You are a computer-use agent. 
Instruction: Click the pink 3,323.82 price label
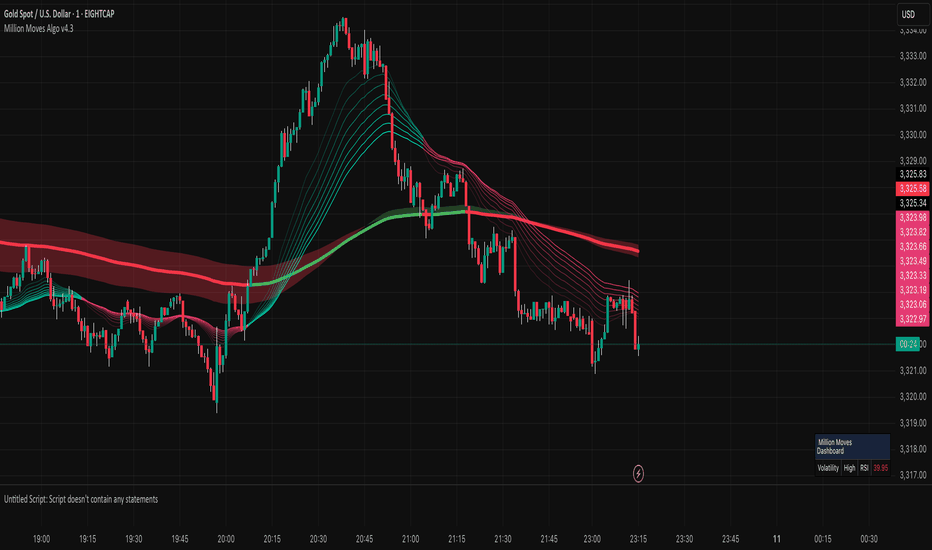tap(912, 232)
